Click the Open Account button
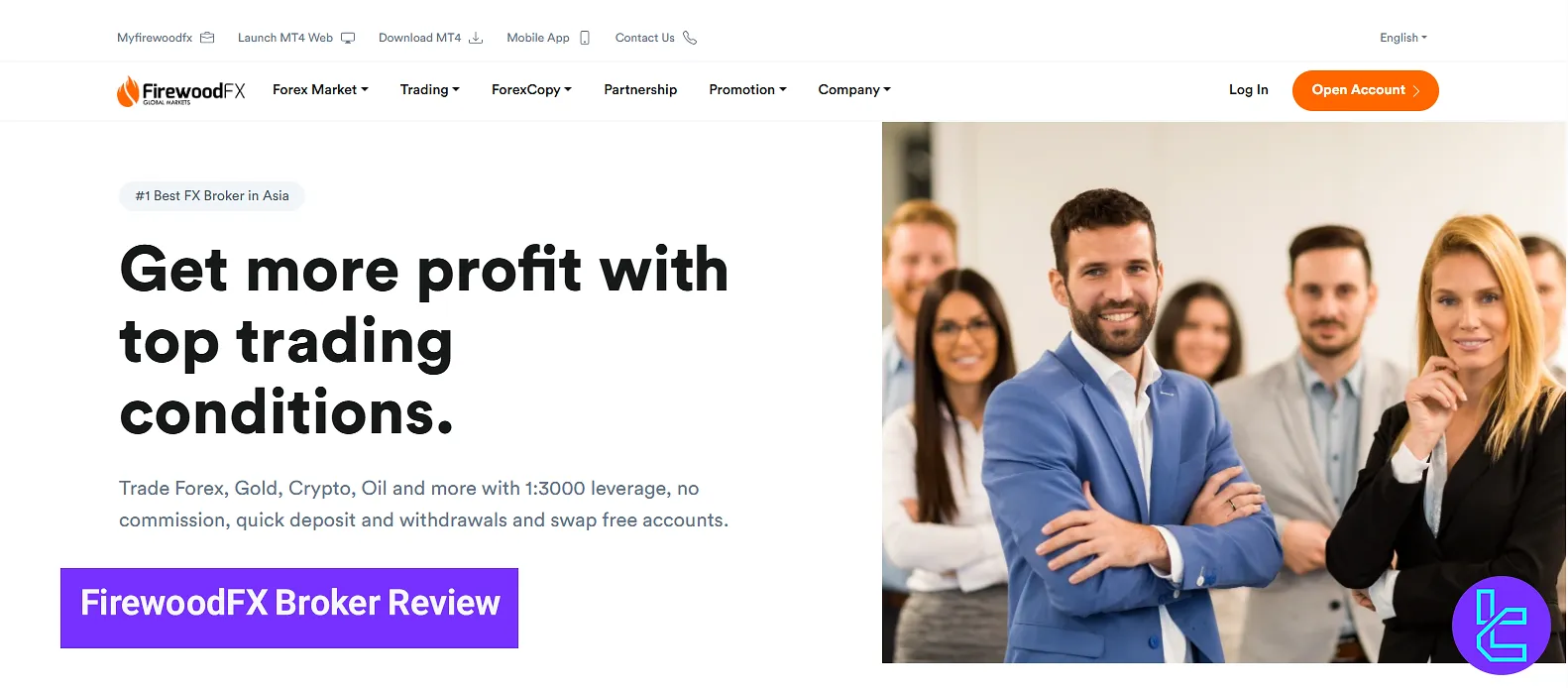 [x=1365, y=90]
